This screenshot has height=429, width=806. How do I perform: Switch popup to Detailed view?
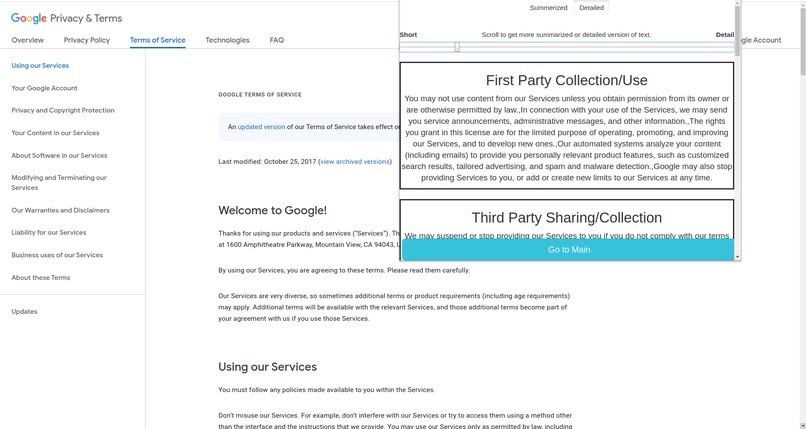tap(592, 8)
